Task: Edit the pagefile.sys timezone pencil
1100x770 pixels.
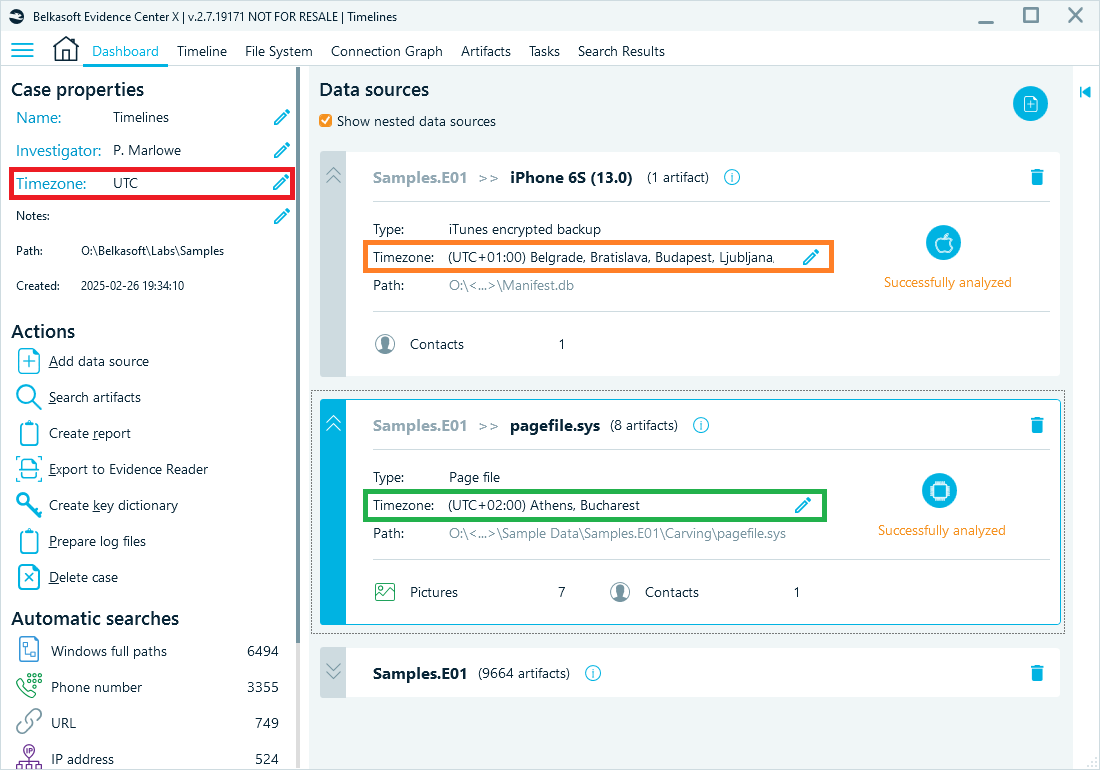Action: (803, 505)
